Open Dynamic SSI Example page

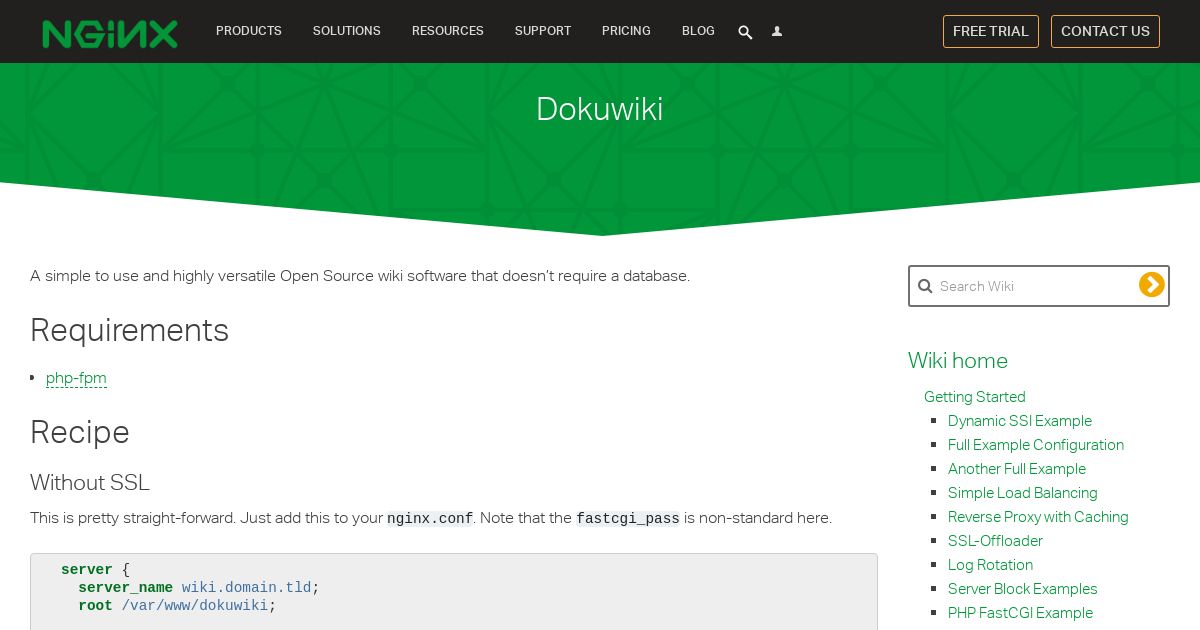pyautogui.click(x=1020, y=421)
